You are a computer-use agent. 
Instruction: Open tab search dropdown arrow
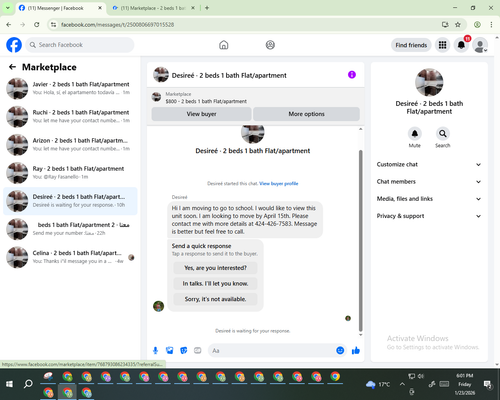(x=7, y=8)
